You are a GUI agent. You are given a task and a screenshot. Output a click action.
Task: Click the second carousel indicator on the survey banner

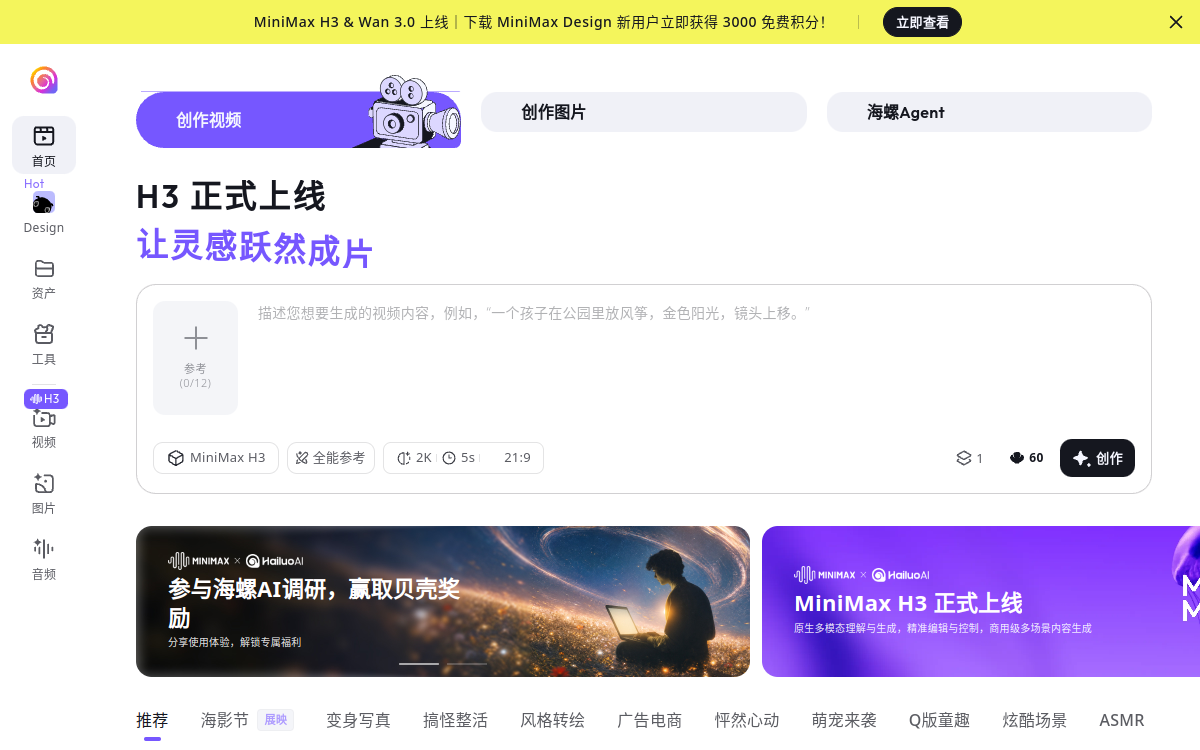(x=466, y=664)
